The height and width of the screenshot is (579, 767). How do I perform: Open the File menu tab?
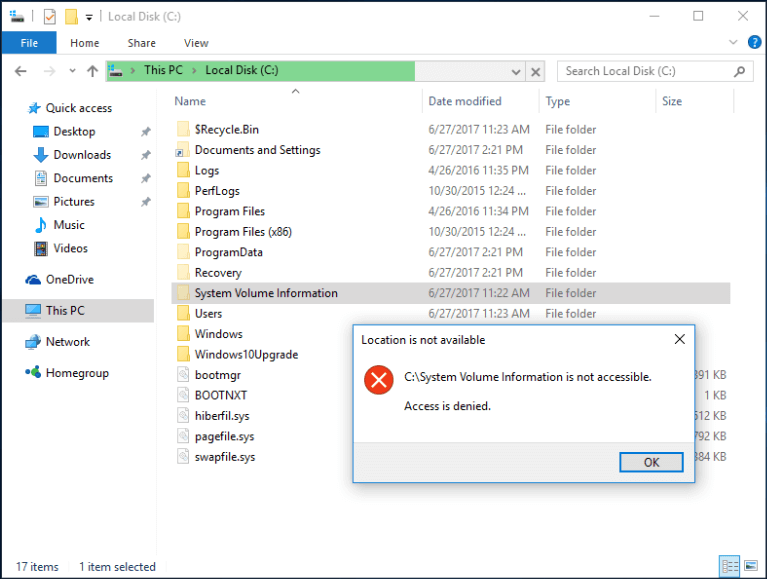tap(29, 43)
